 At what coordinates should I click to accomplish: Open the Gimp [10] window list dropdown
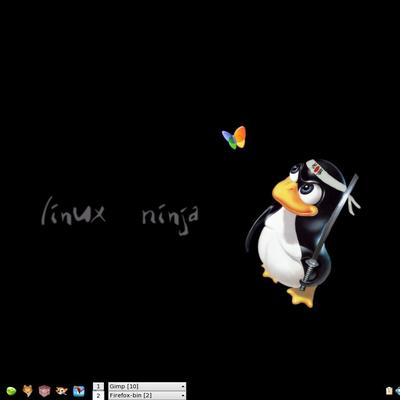tap(147, 386)
